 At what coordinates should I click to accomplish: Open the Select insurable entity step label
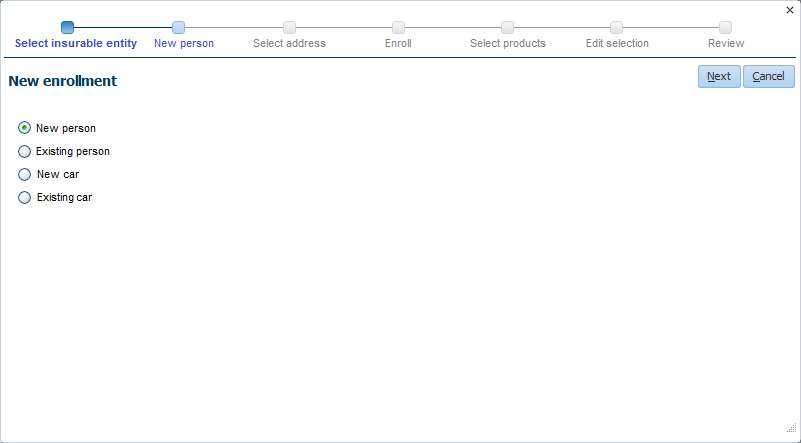click(76, 43)
